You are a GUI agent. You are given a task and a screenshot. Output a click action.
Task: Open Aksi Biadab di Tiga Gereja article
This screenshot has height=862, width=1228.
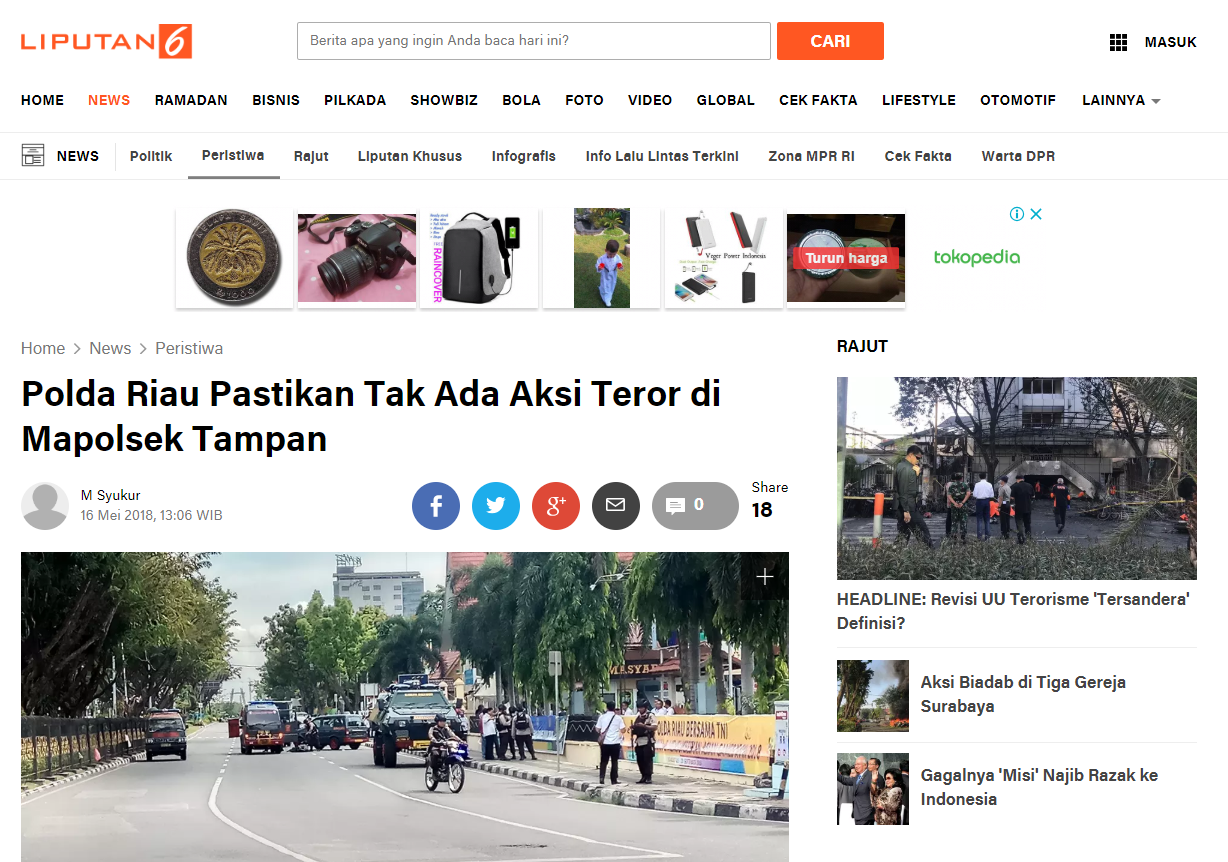coord(1023,694)
